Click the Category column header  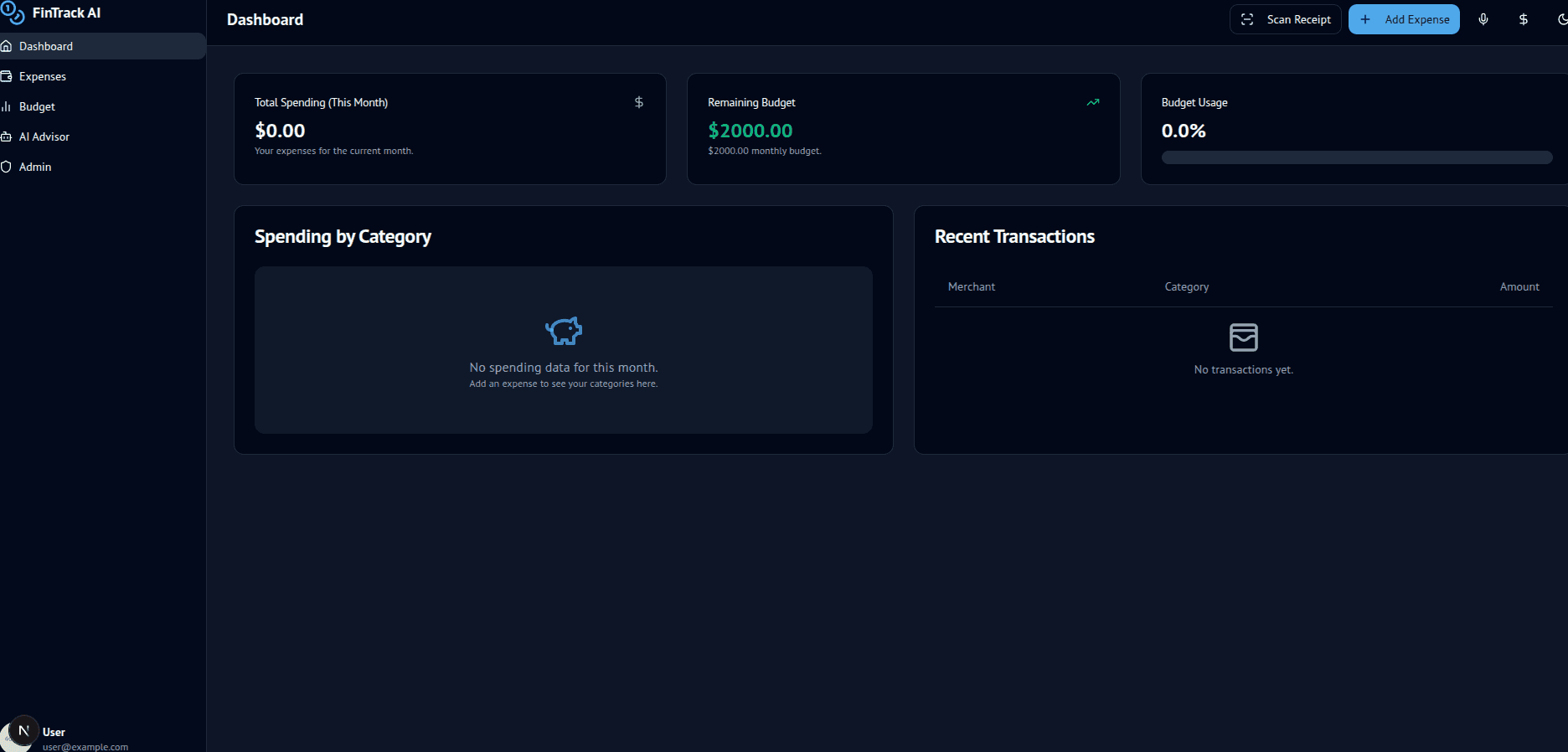coord(1187,286)
